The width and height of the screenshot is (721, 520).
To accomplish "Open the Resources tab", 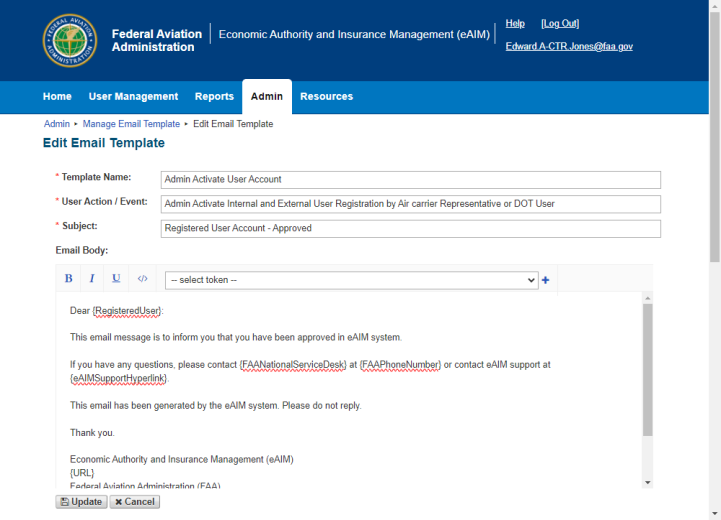I will [326, 97].
